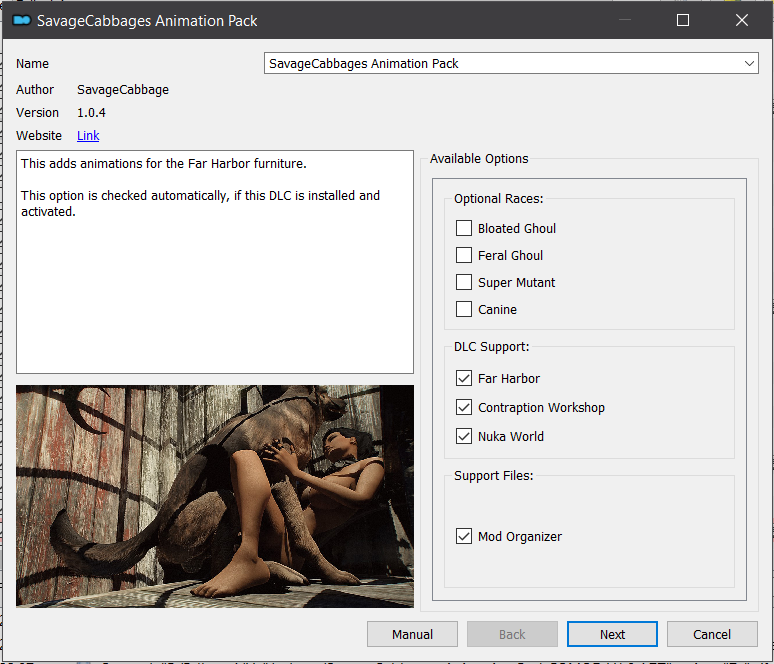Click the Support Files group label
This screenshot has height=664, width=774.
pos(494,476)
